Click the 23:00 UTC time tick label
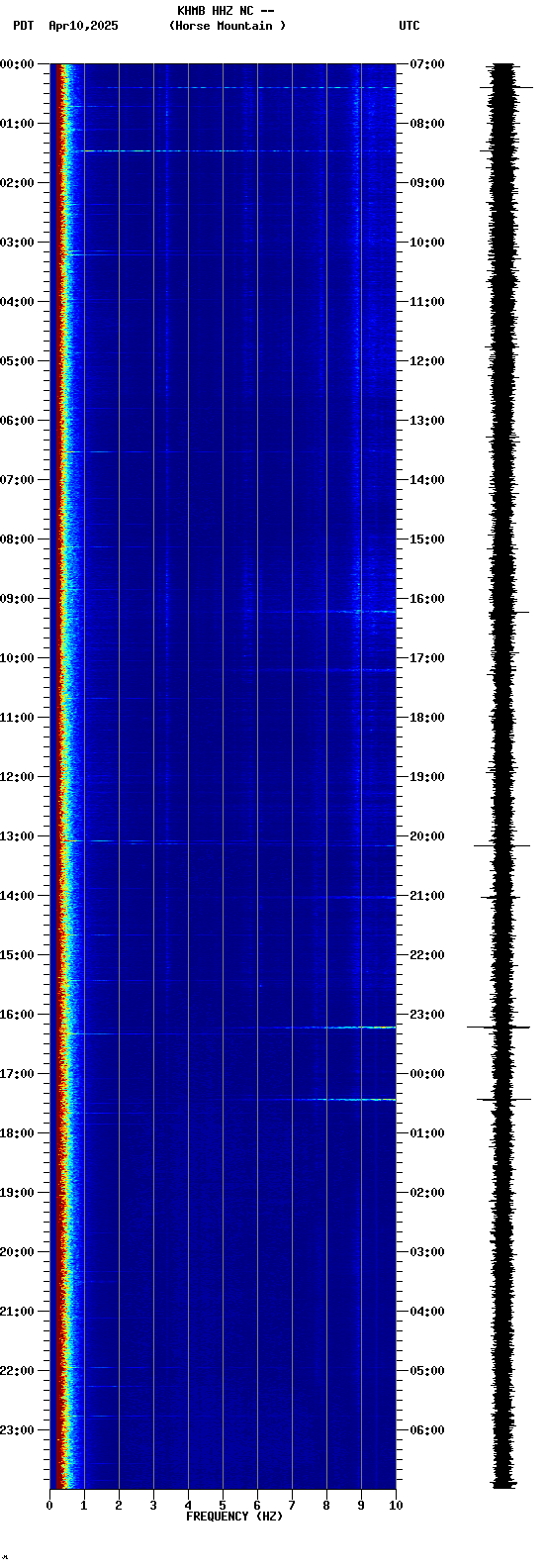The image size is (546, 1568). pyautogui.click(x=427, y=1015)
